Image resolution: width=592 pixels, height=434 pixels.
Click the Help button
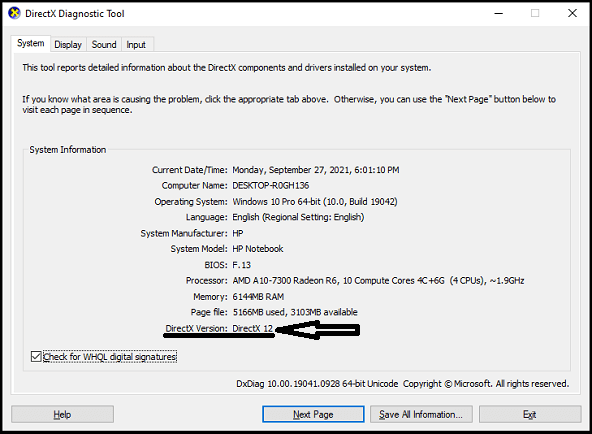click(x=62, y=414)
